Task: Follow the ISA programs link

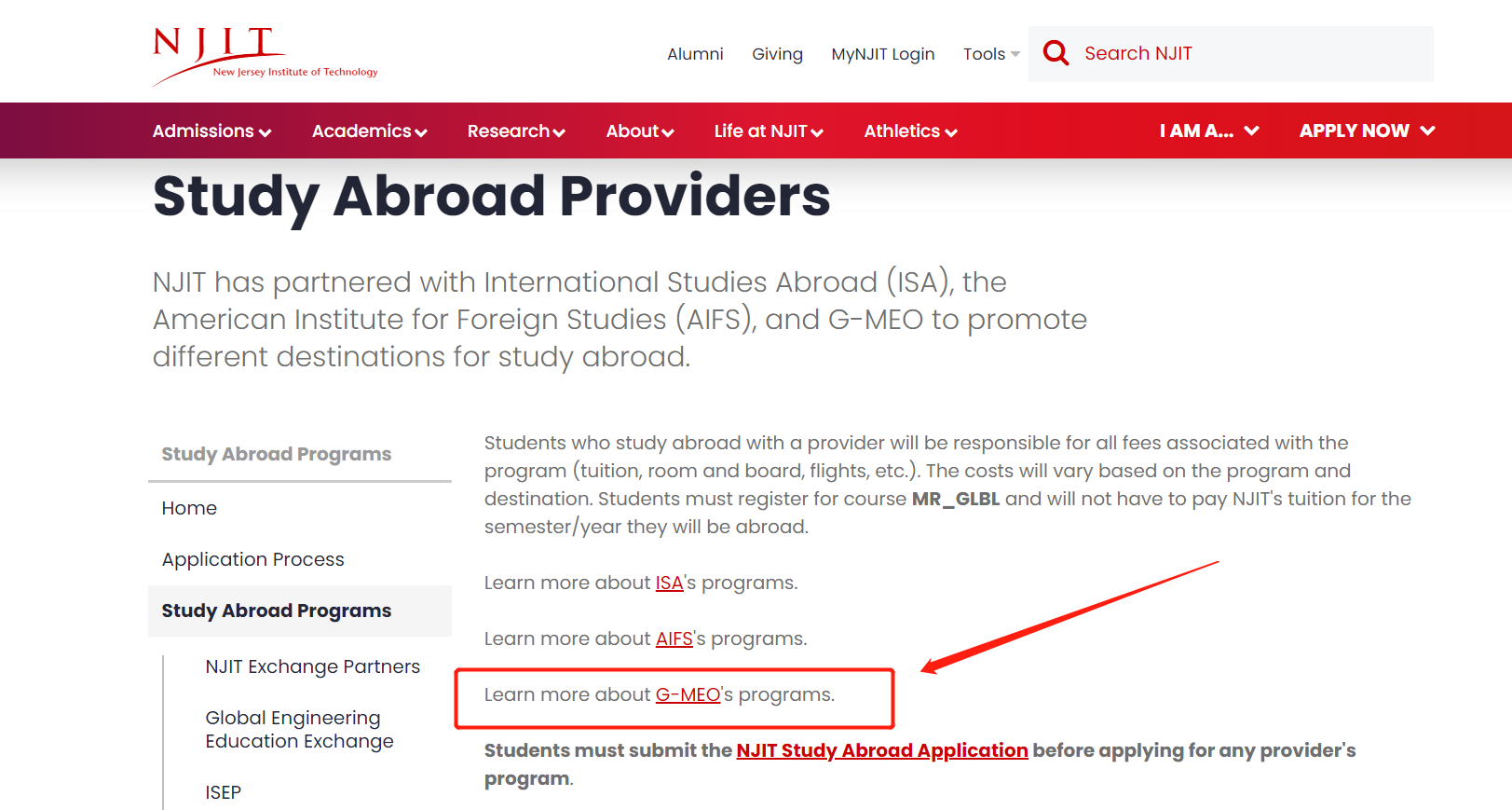Action: point(669,583)
